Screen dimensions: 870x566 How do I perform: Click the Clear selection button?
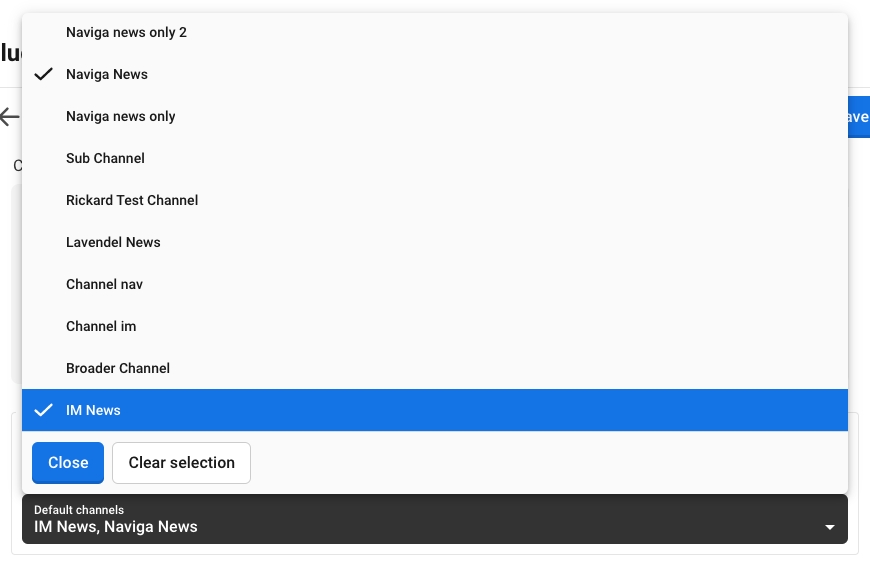click(x=181, y=463)
